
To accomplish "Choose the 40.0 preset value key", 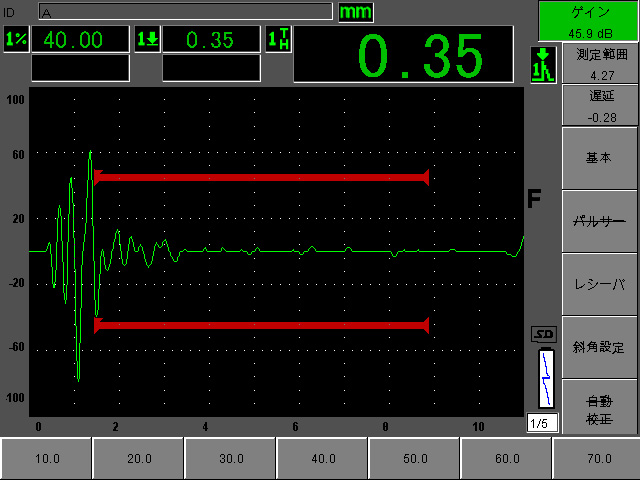I will (322, 459).
